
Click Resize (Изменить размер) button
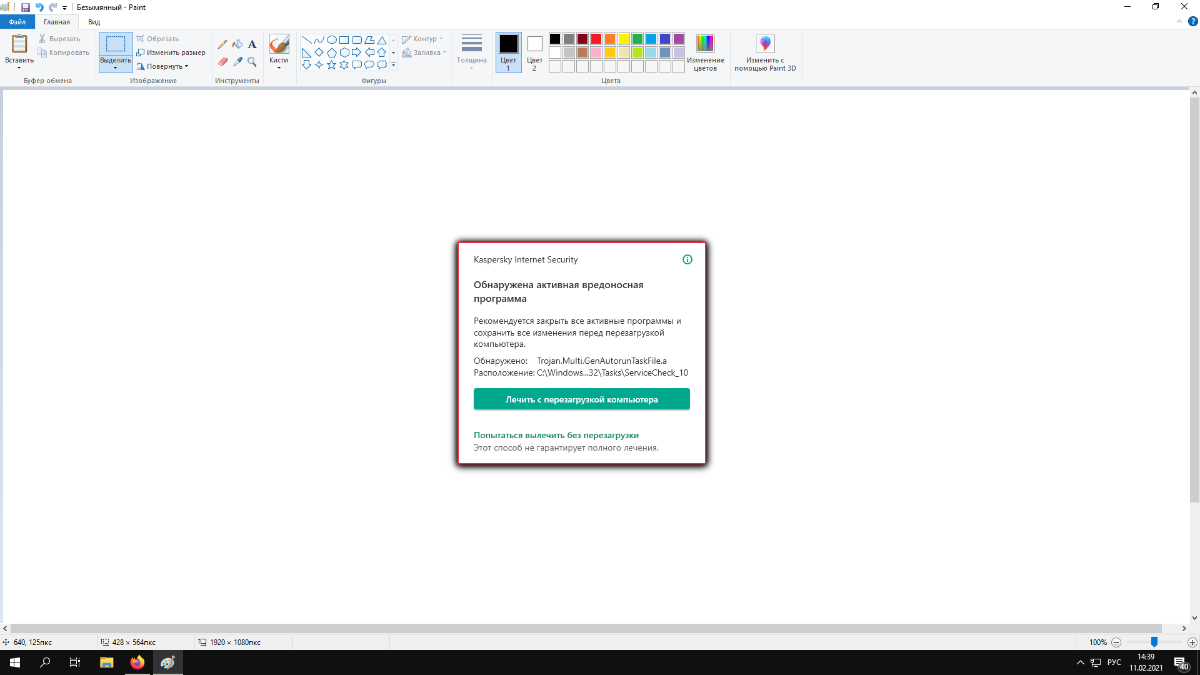170,52
